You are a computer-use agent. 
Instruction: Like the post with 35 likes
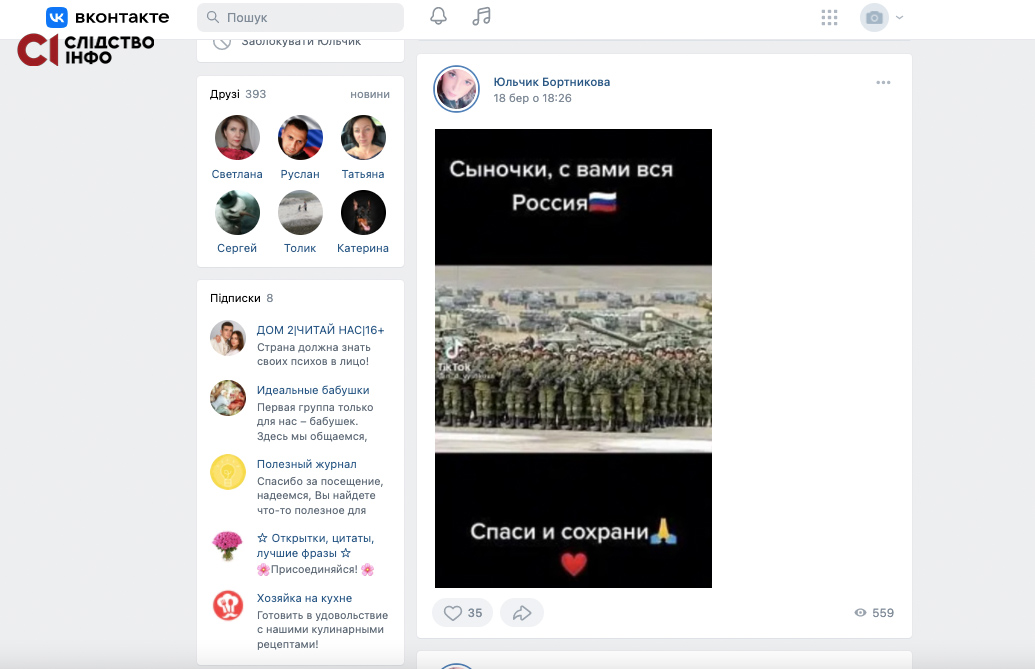point(462,613)
